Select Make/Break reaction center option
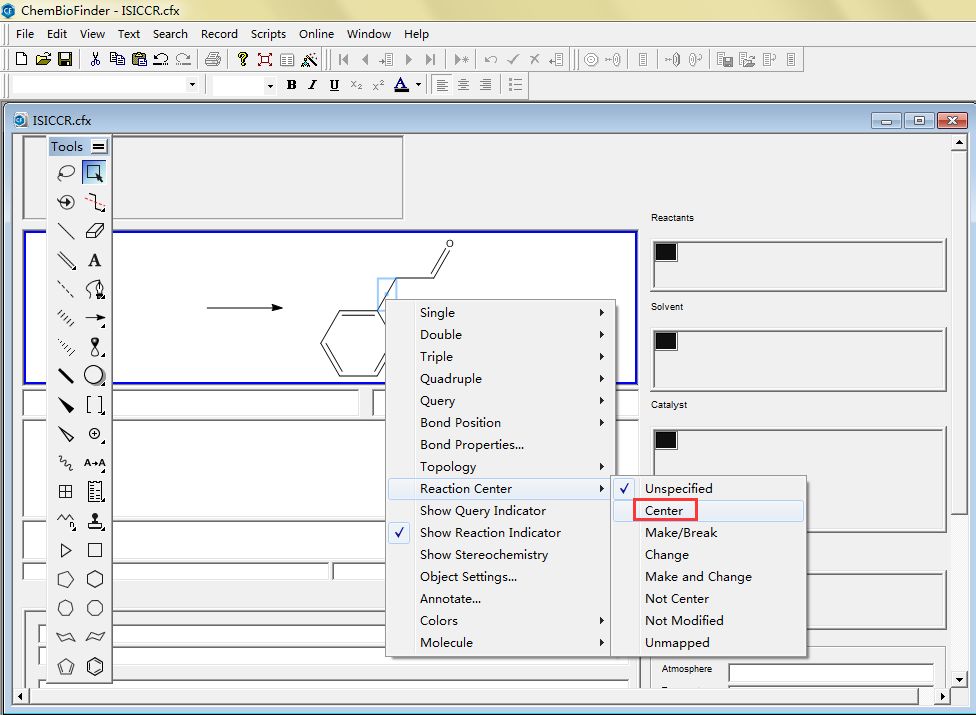The height and width of the screenshot is (715, 976). point(709,533)
